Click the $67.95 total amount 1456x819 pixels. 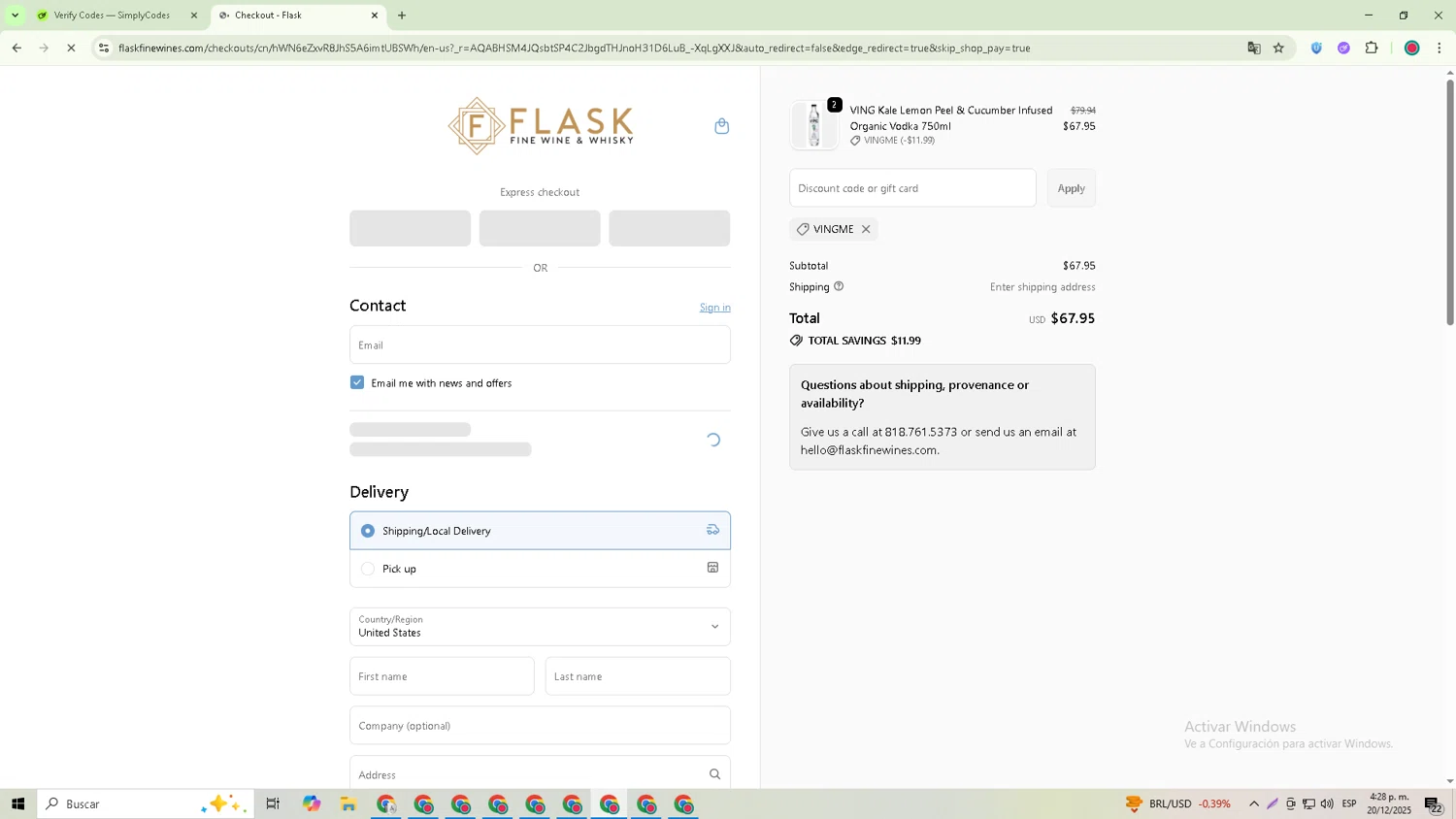coord(1073,318)
